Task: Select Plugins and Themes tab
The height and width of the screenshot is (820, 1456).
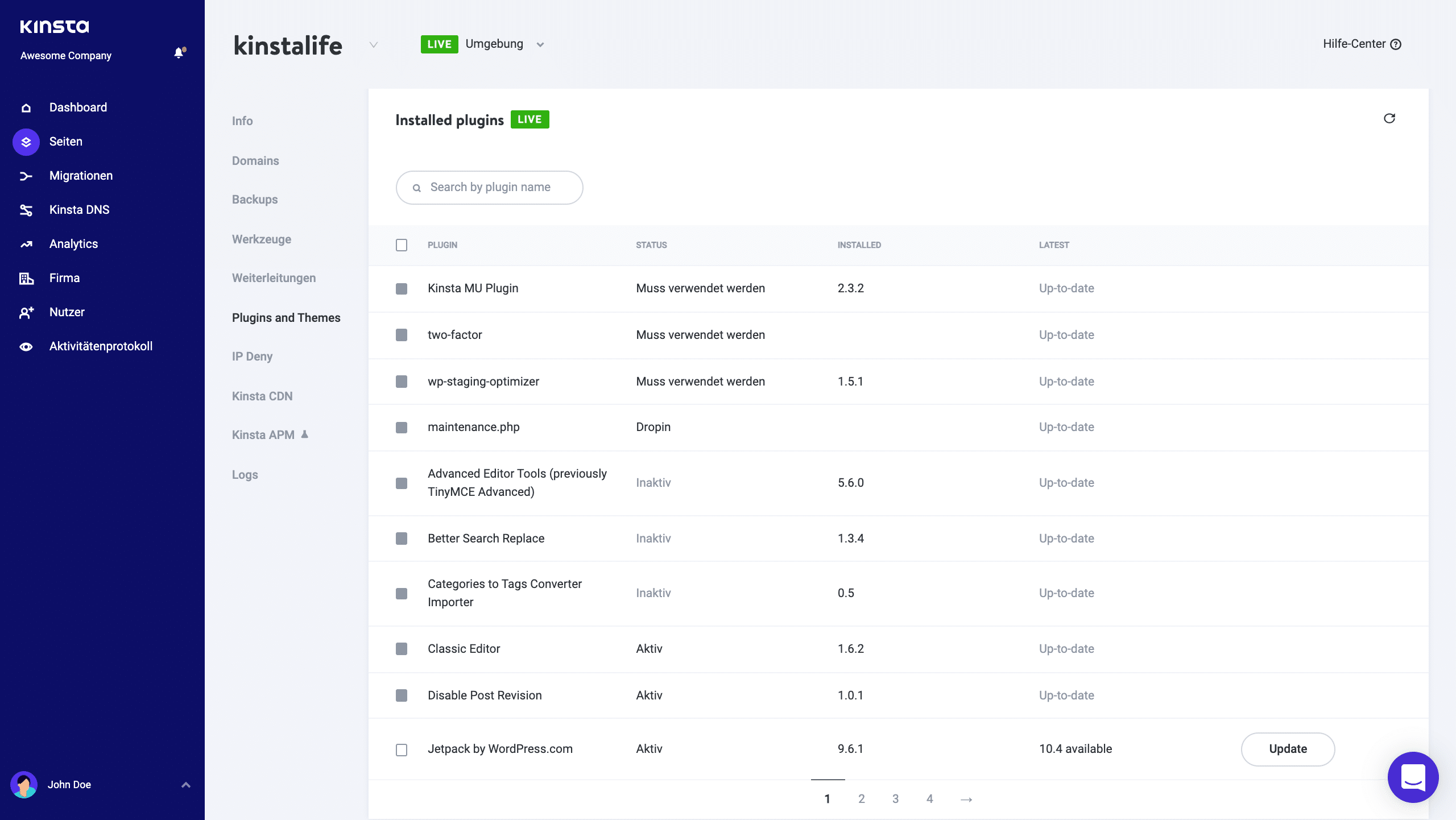Action: tap(286, 318)
